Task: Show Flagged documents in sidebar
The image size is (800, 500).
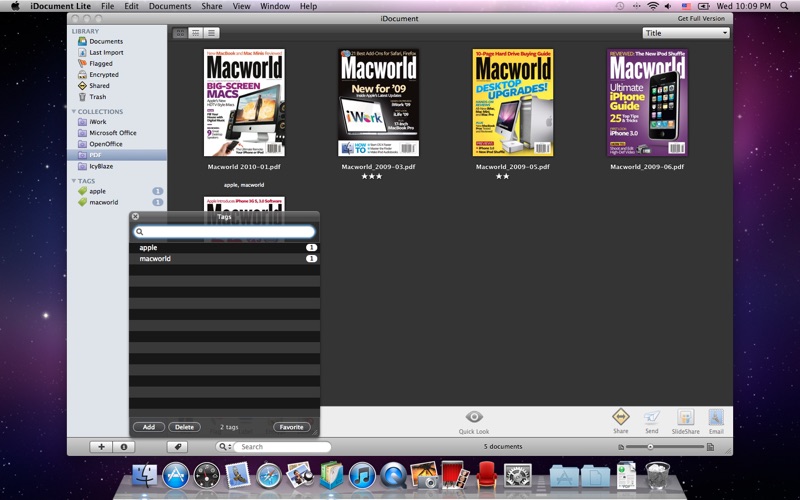Action: click(x=101, y=64)
